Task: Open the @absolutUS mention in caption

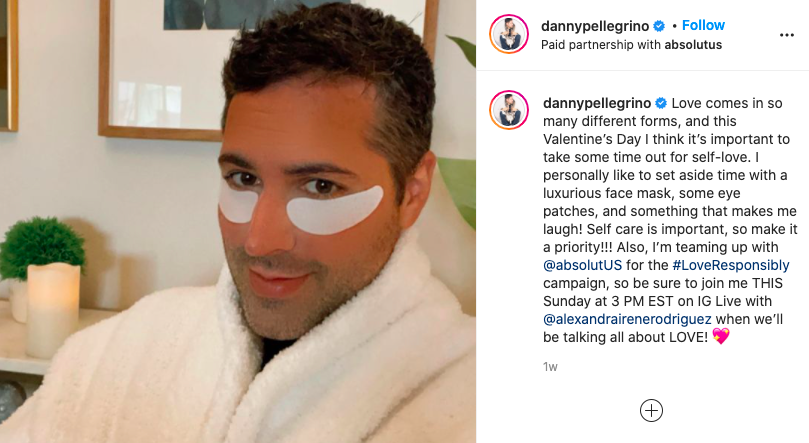Action: [x=583, y=265]
